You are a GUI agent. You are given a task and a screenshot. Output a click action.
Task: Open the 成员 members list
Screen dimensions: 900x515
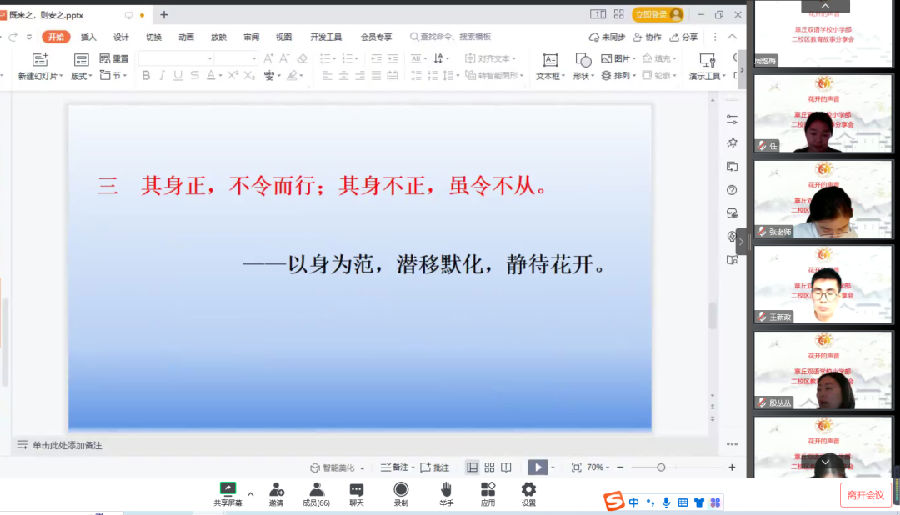316,490
